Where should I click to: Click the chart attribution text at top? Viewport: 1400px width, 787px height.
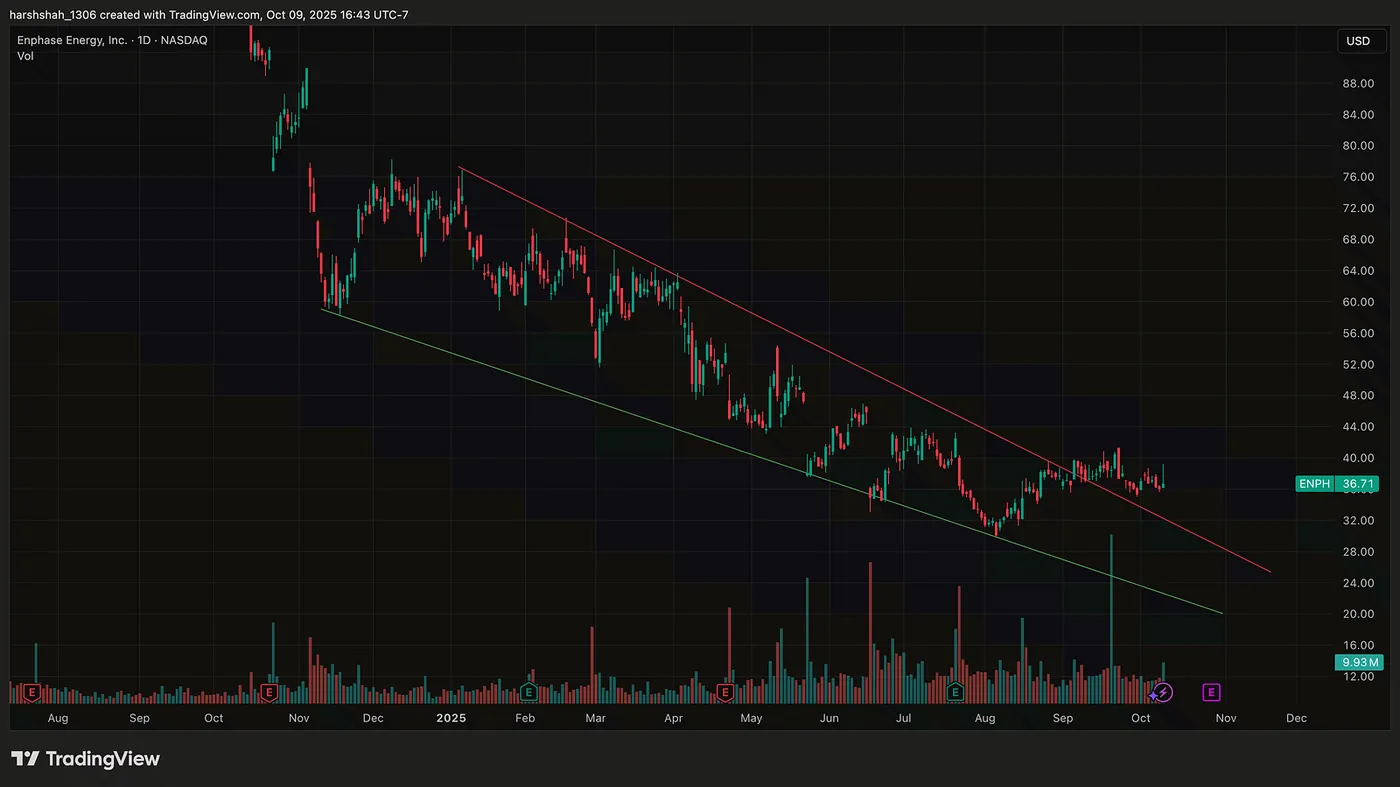(209, 14)
